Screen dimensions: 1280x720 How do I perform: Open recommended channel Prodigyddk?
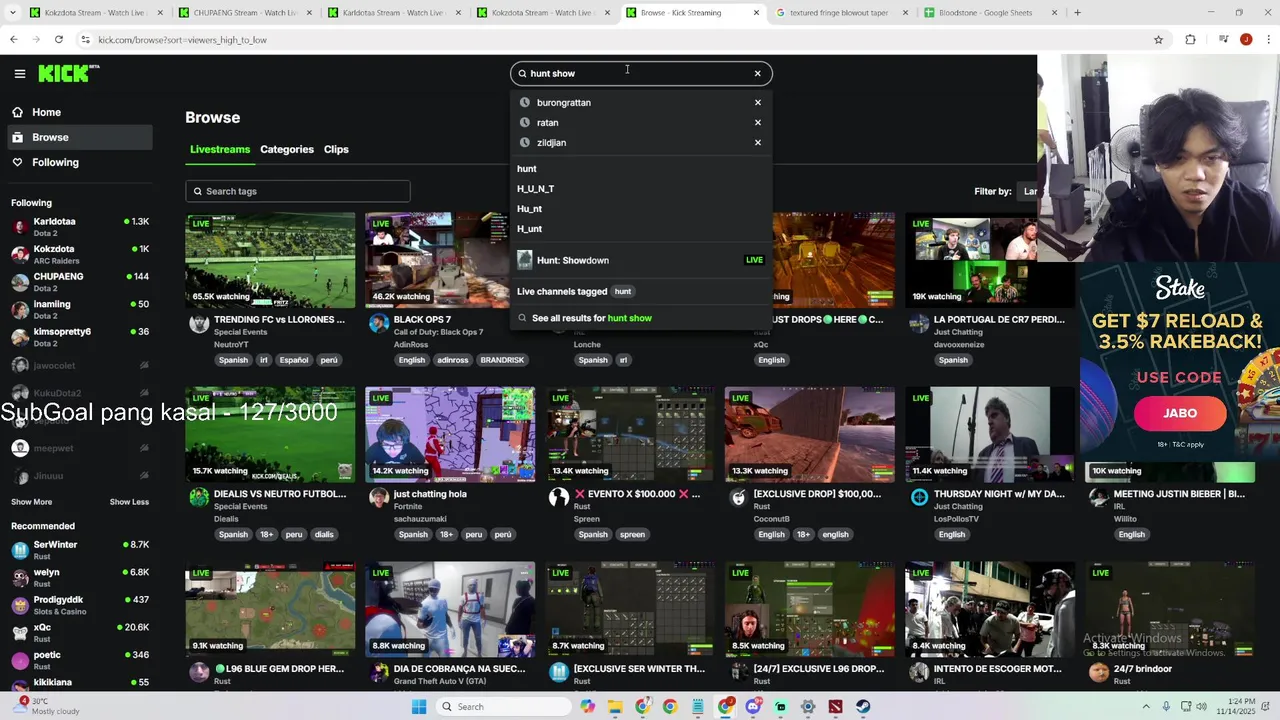(x=80, y=604)
